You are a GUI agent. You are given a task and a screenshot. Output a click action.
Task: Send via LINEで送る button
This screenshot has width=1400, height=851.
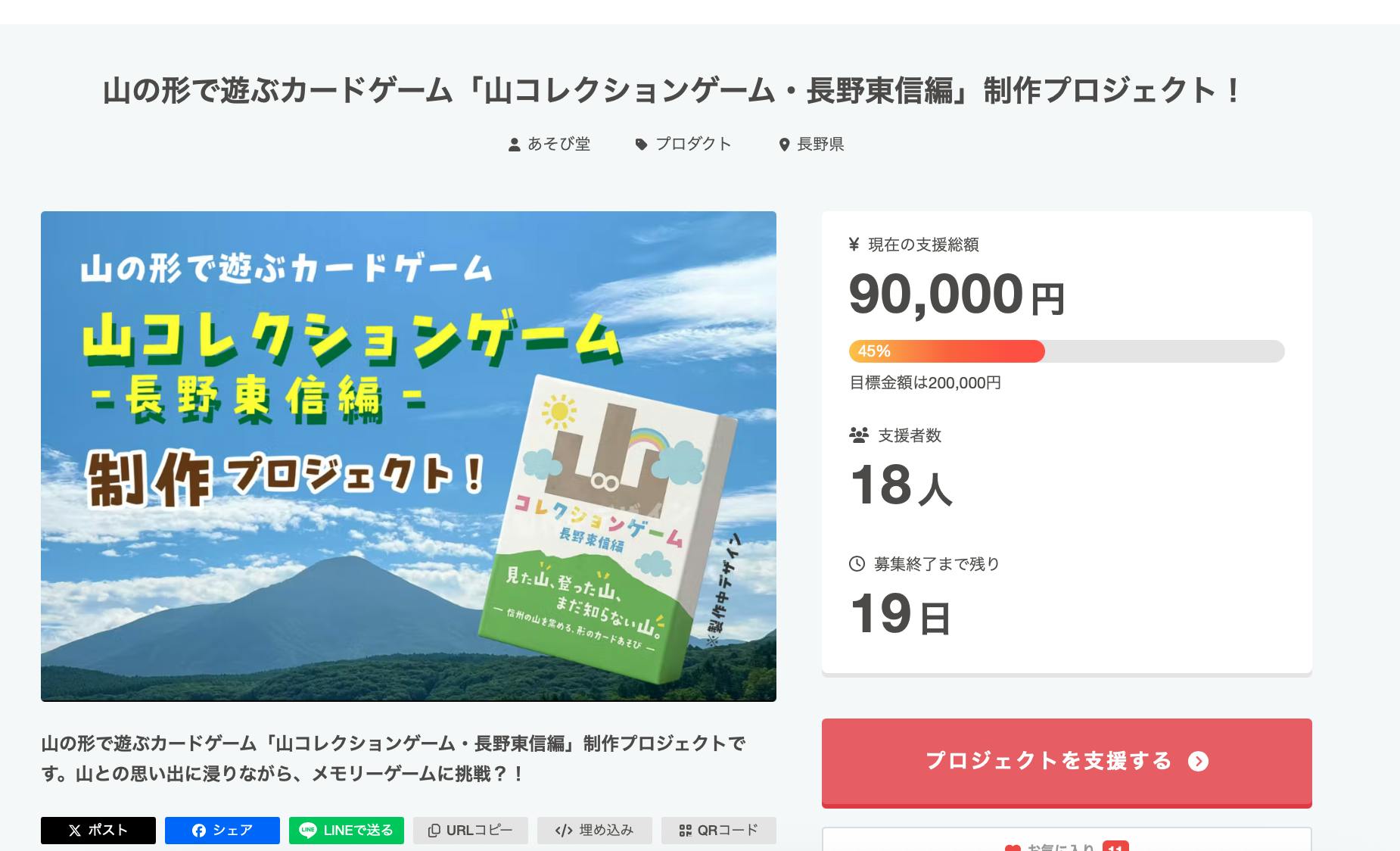click(x=347, y=830)
